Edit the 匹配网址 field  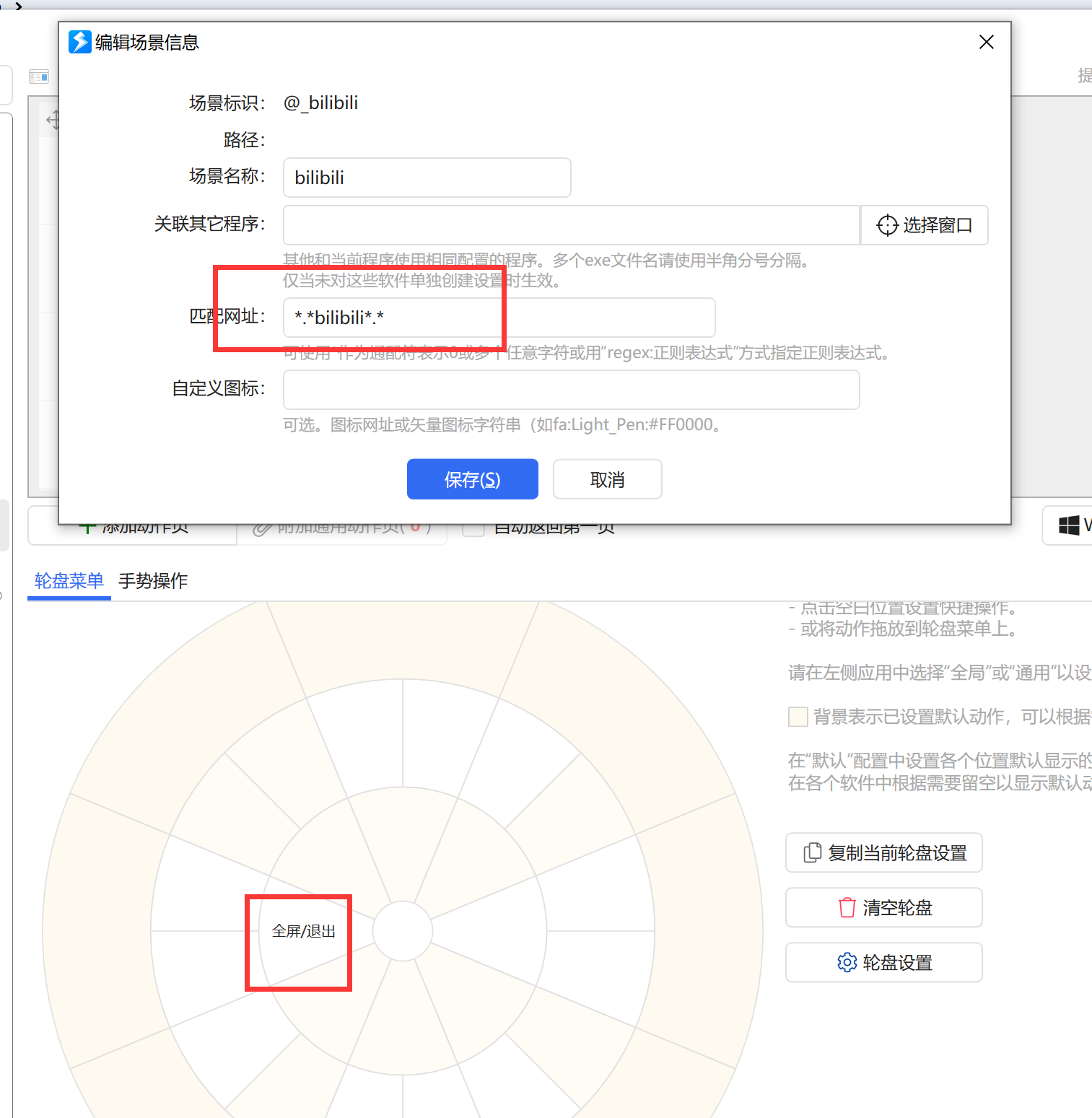pos(499,318)
